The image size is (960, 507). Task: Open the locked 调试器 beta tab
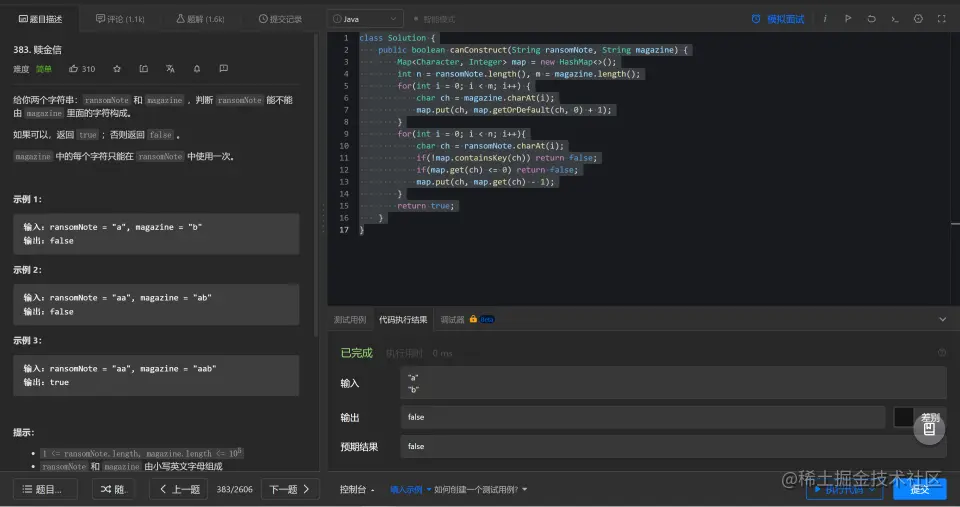(467, 320)
